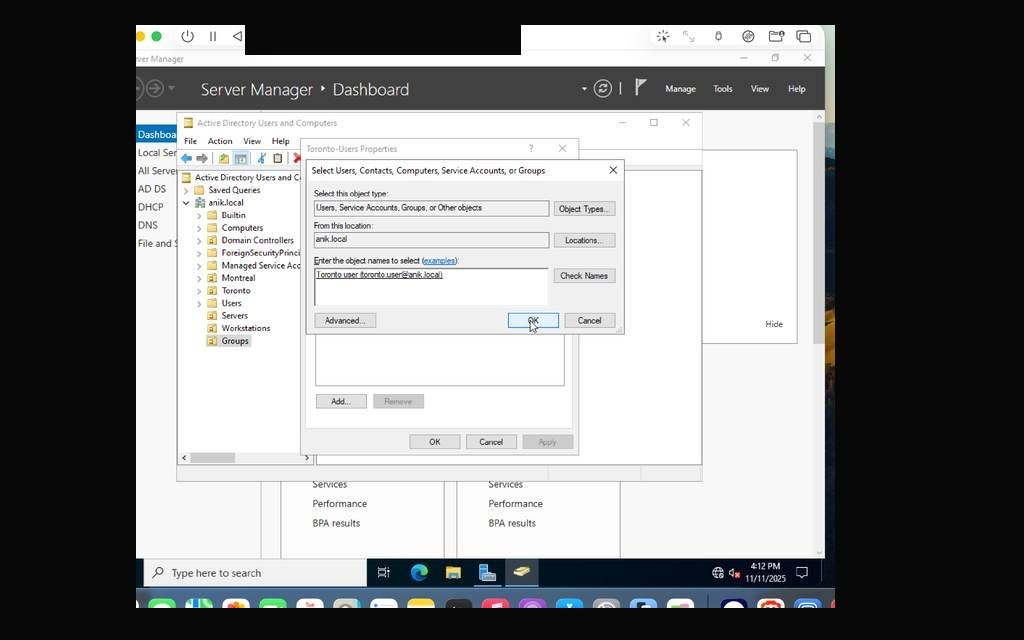Image resolution: width=1024 pixels, height=640 pixels.
Task: Click in the object names text box
Action: (x=431, y=287)
